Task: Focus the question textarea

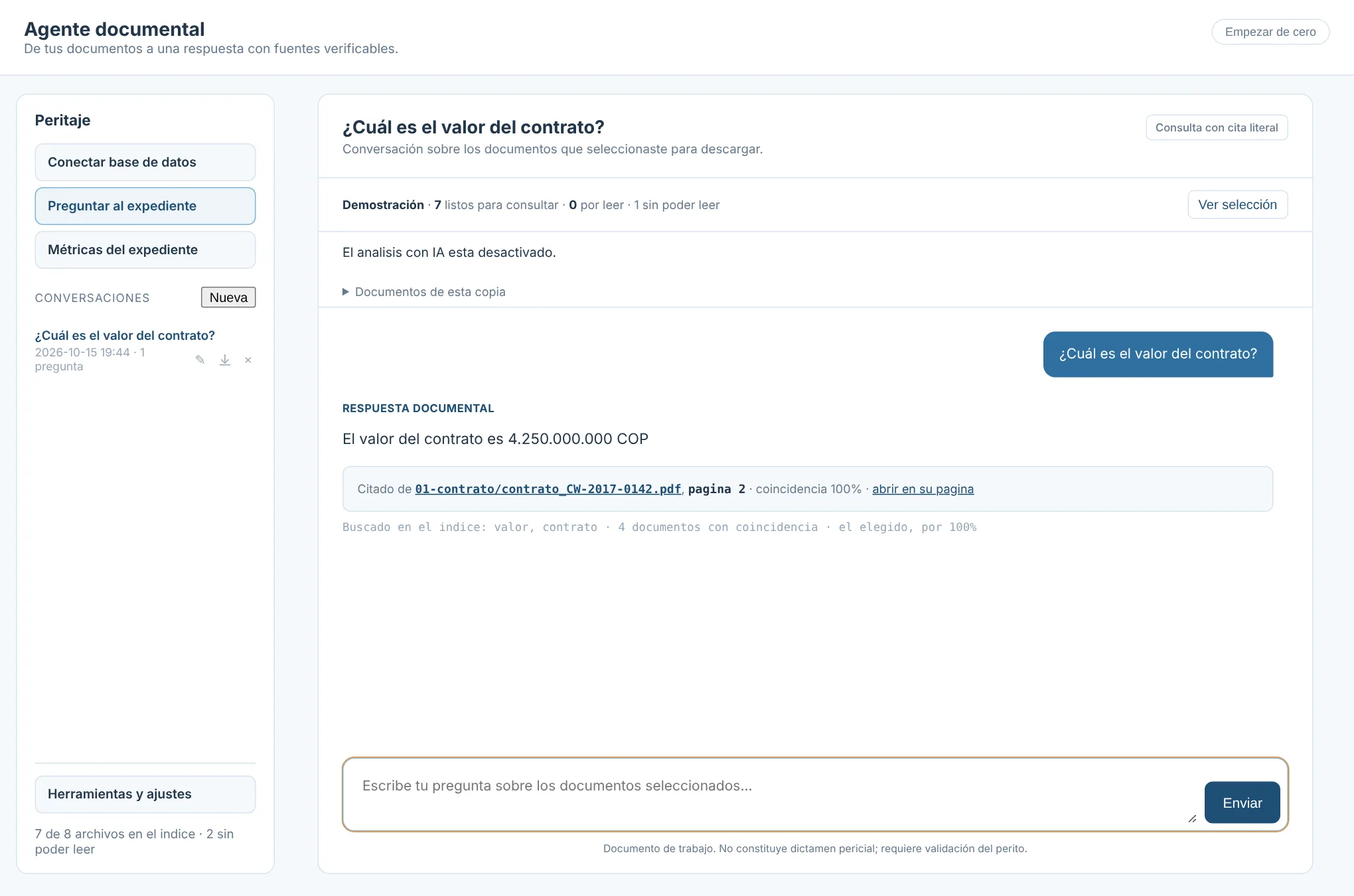Action: 773,794
